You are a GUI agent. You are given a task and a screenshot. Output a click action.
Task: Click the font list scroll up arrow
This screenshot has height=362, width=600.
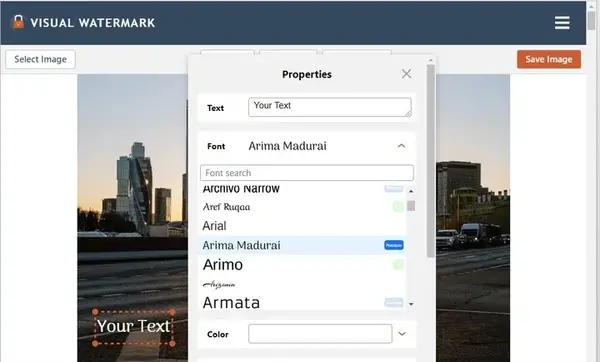[411, 191]
